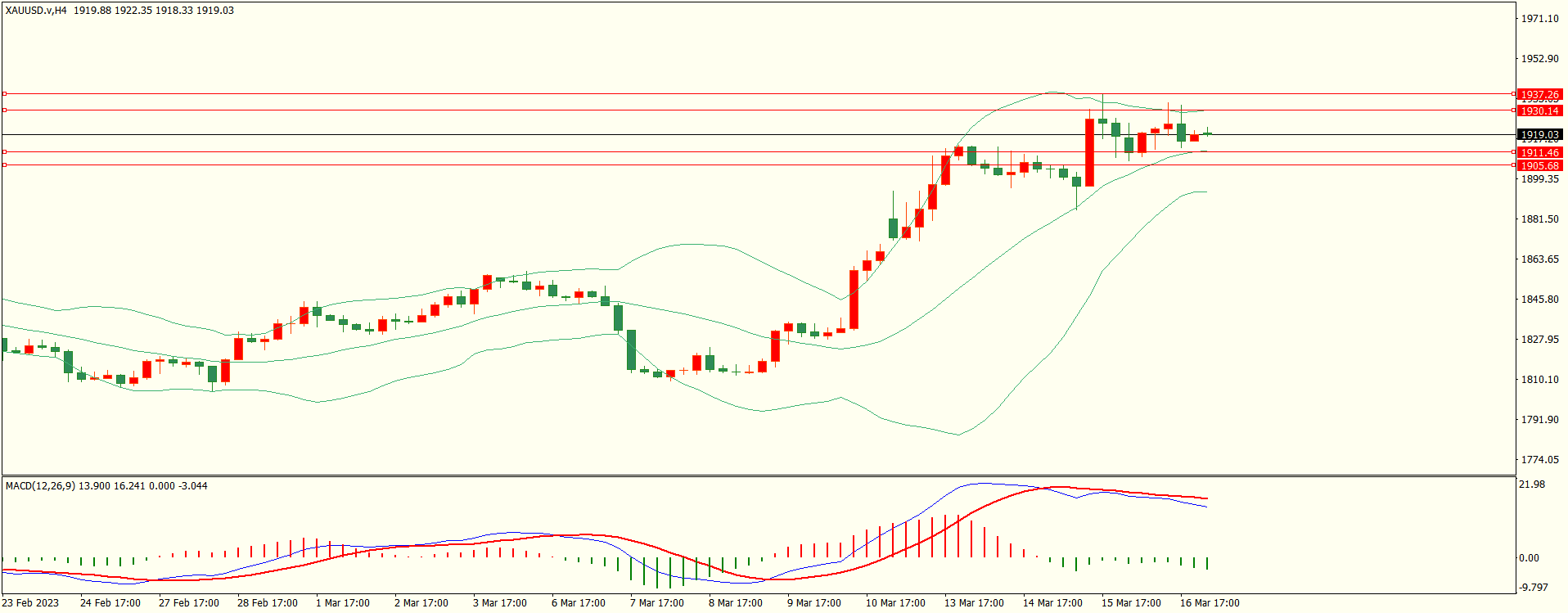Image resolution: width=1568 pixels, height=613 pixels.
Task: Select left handle of 1911.46 horizontal line
Action: (x=4, y=152)
